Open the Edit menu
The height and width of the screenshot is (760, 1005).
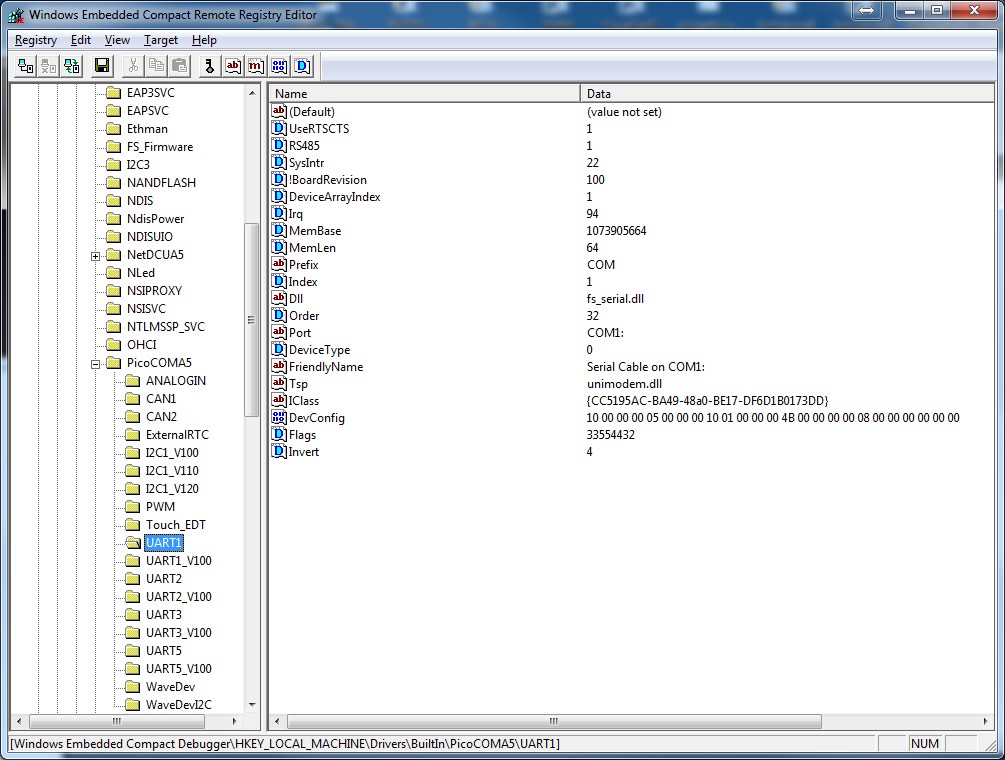coord(81,40)
